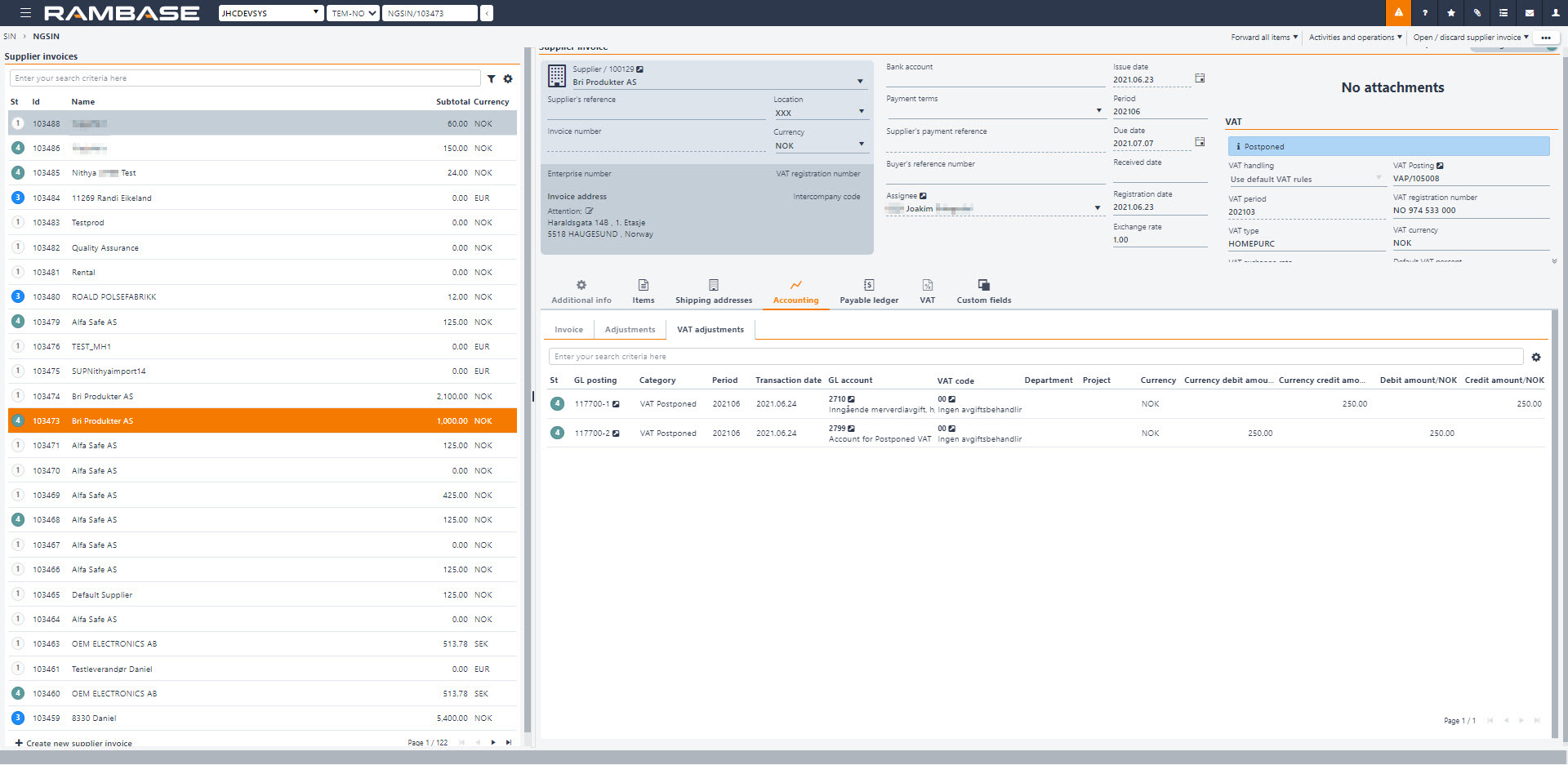Screen dimensions: 1568x765
Task: Open column settings gear for VAT adjustments grid
Action: 1536,358
